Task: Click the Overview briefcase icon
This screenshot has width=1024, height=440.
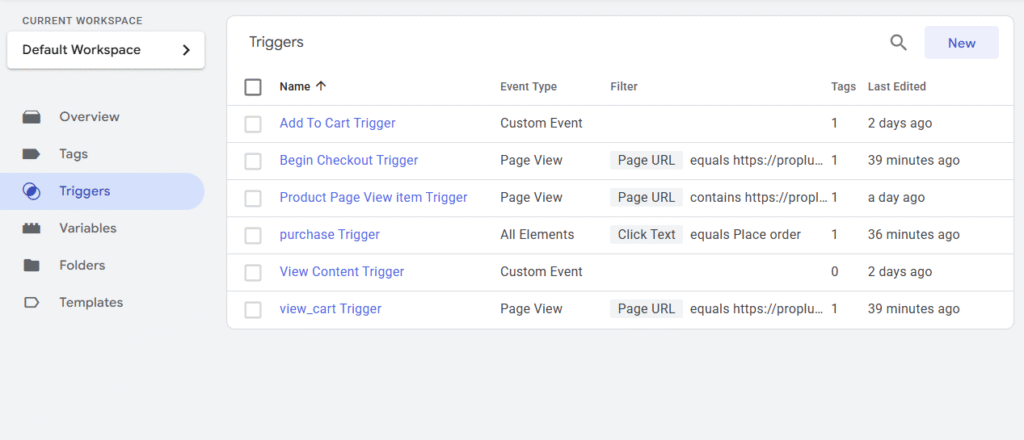Action: coord(31,118)
